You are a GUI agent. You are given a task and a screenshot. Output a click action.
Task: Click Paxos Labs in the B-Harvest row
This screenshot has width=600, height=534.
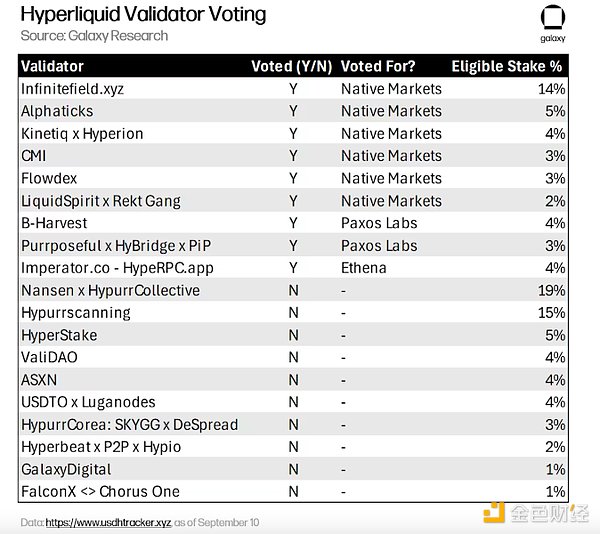coord(380,223)
